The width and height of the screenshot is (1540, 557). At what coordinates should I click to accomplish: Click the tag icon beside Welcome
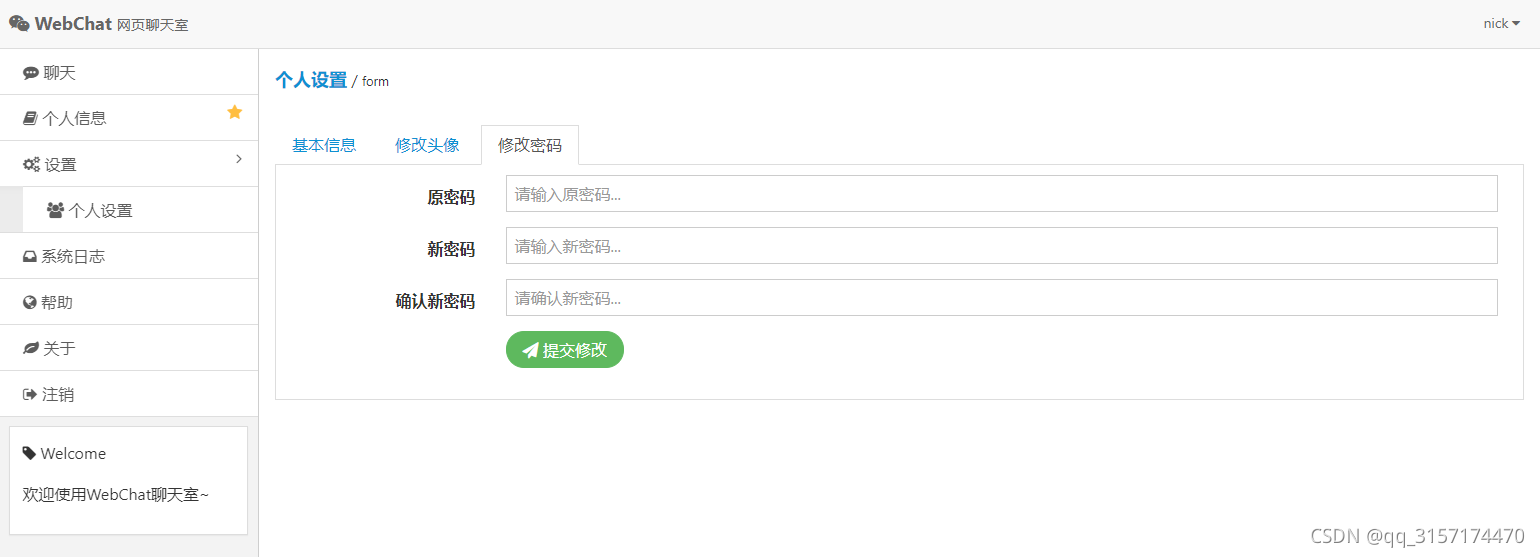pos(29,453)
